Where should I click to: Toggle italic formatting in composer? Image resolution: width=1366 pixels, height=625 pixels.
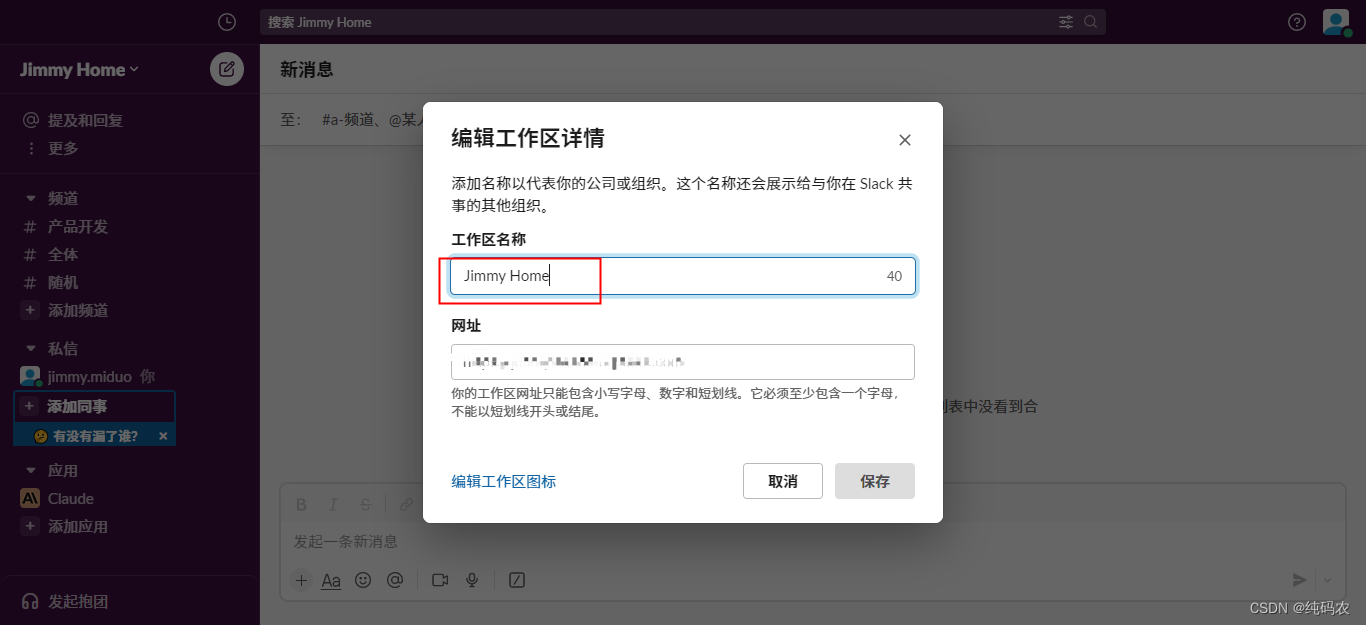pos(334,504)
